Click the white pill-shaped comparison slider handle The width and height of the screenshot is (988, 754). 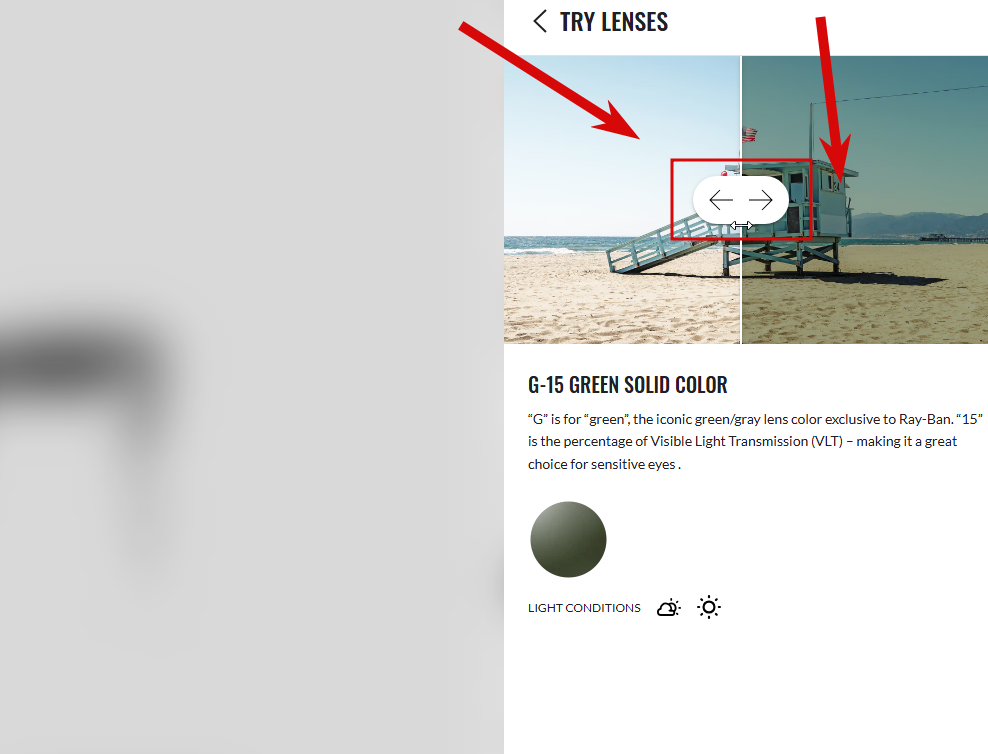(741, 200)
